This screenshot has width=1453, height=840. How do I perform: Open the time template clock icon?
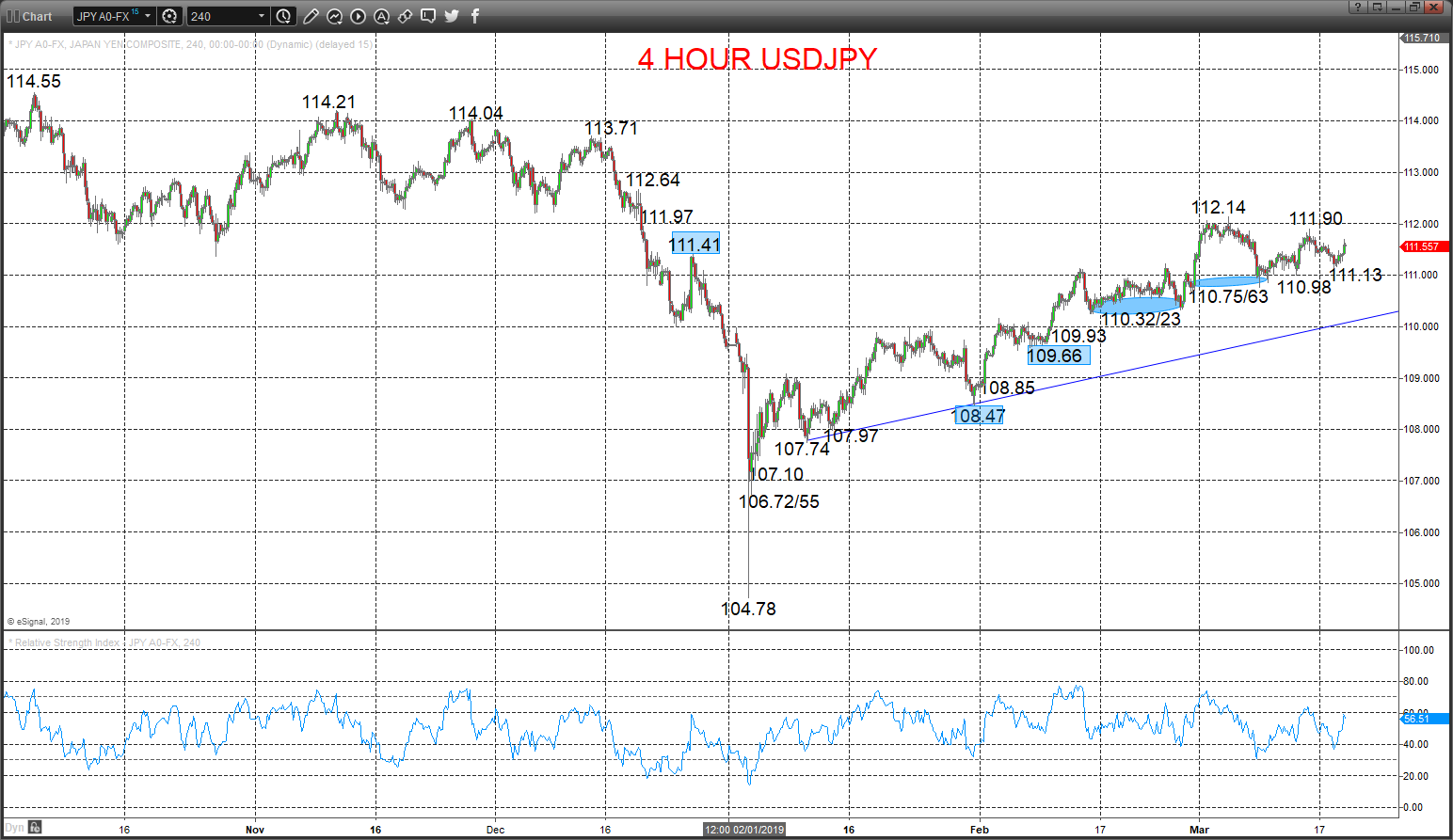[283, 16]
